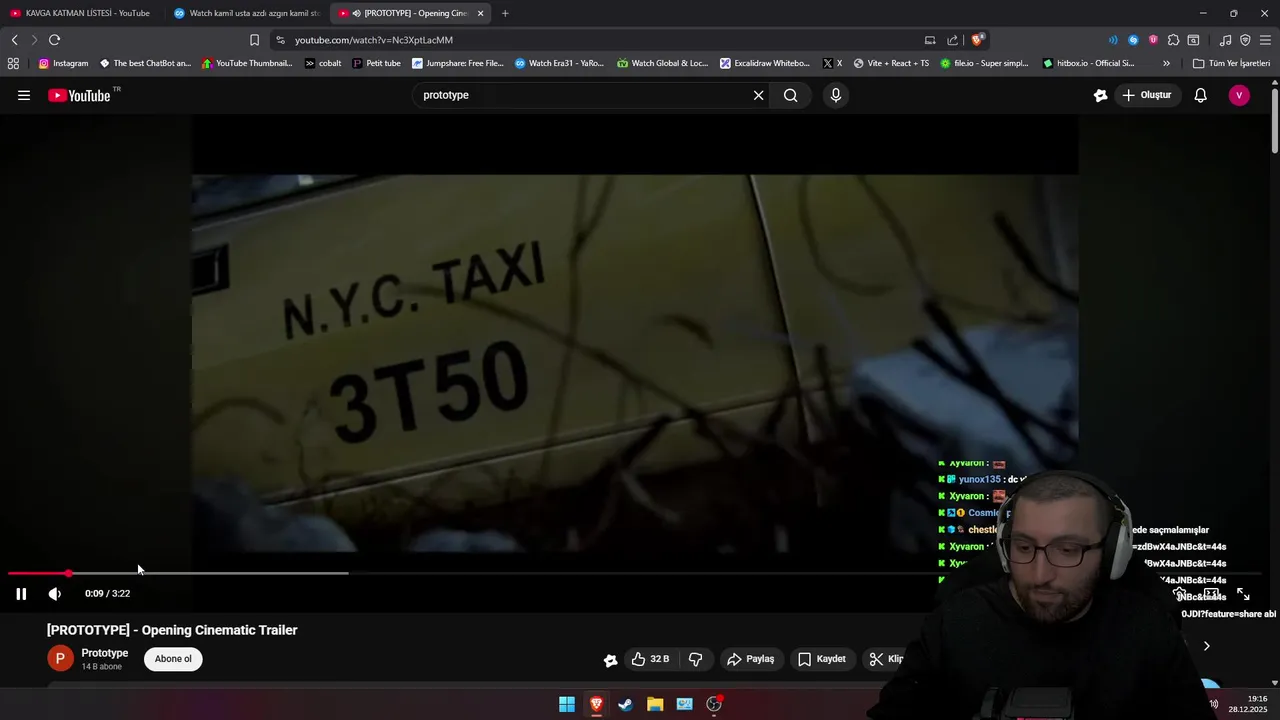
Task: Open Steam from the taskbar
Action: coord(625,704)
